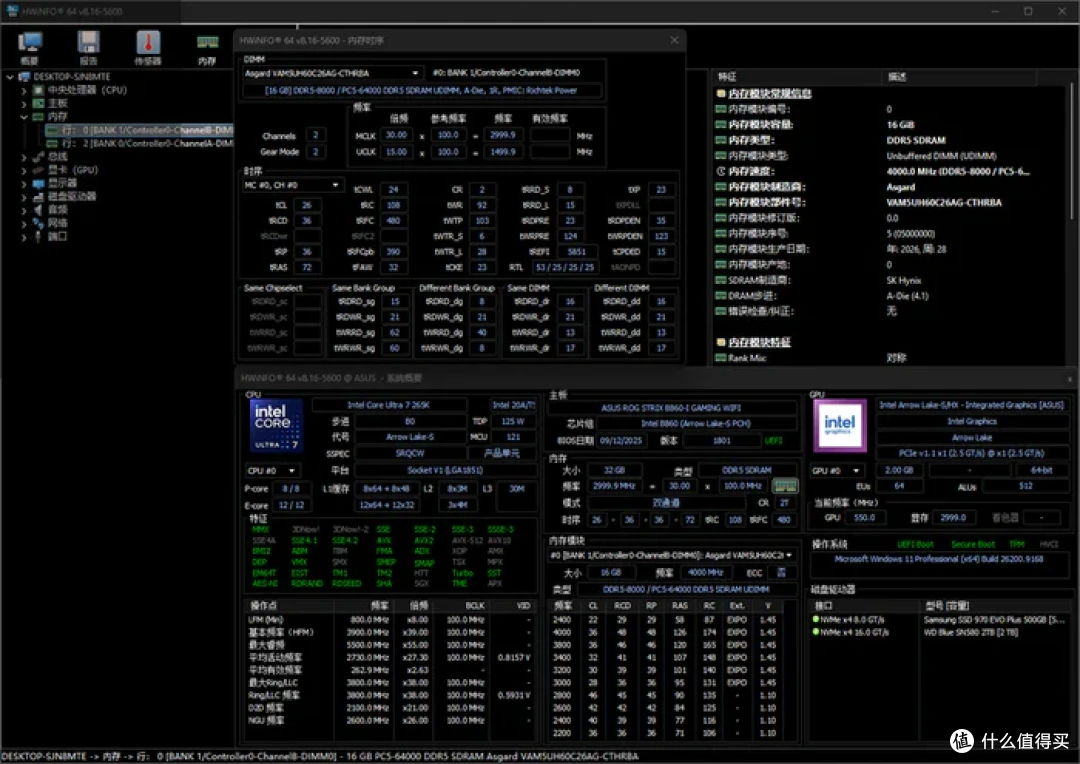Viewport: 1080px width, 764px height.
Task: Select memory row 0 BANK 1 ChannelB
Action: pos(139,130)
